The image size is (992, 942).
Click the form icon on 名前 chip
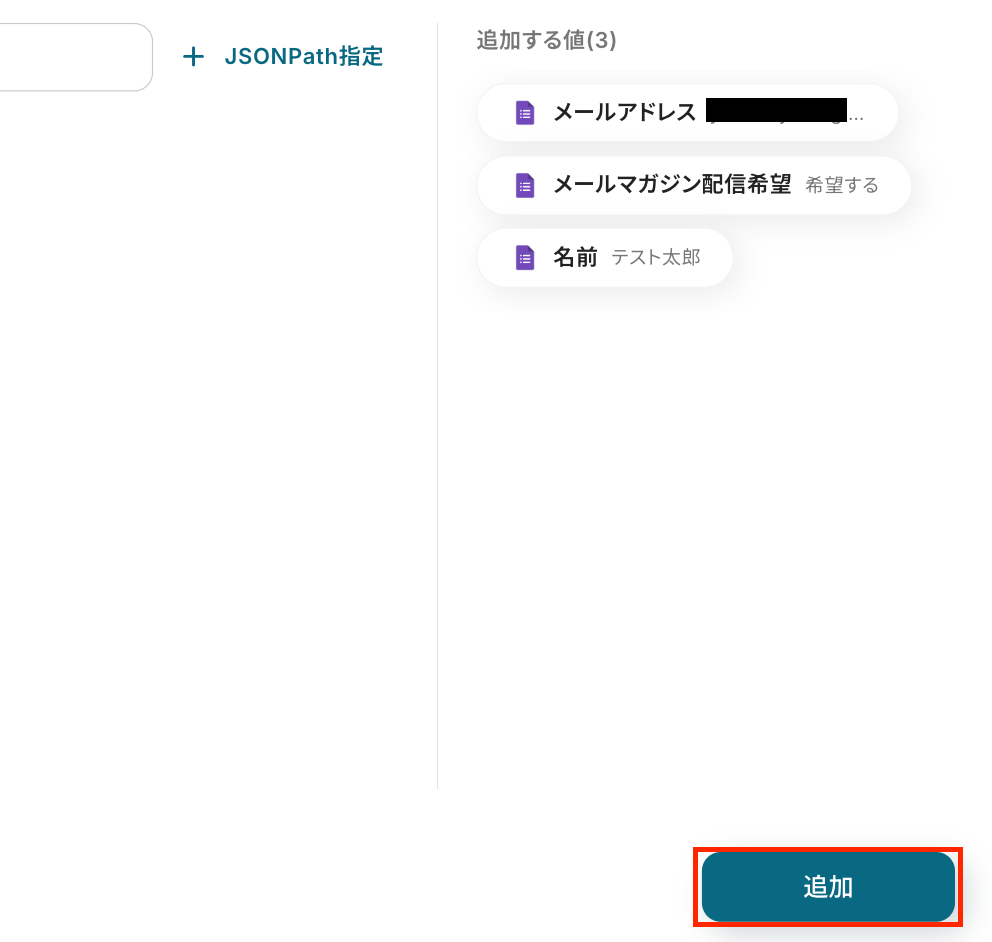pos(525,258)
